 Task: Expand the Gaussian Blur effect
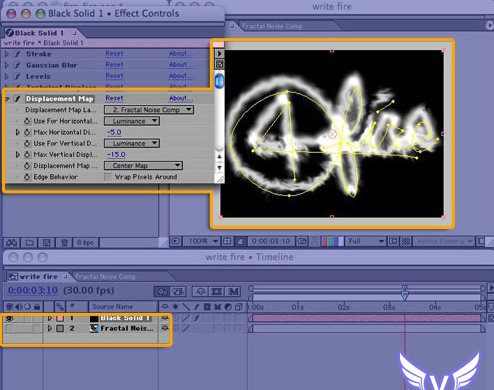coord(7,65)
